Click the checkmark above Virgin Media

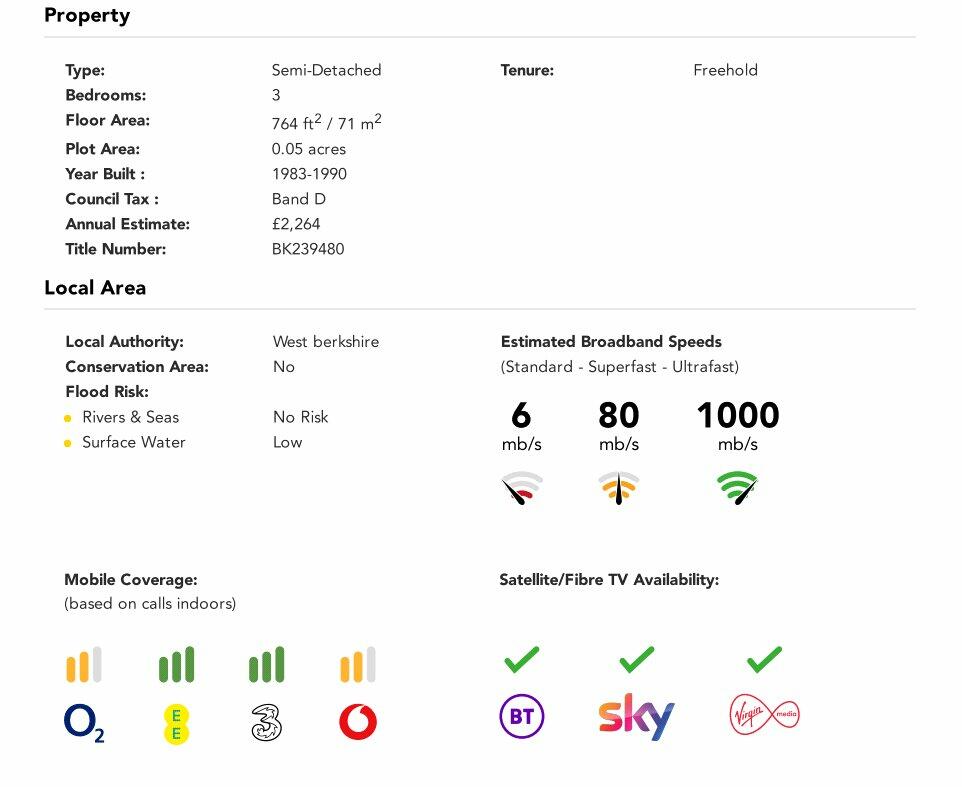point(765,659)
